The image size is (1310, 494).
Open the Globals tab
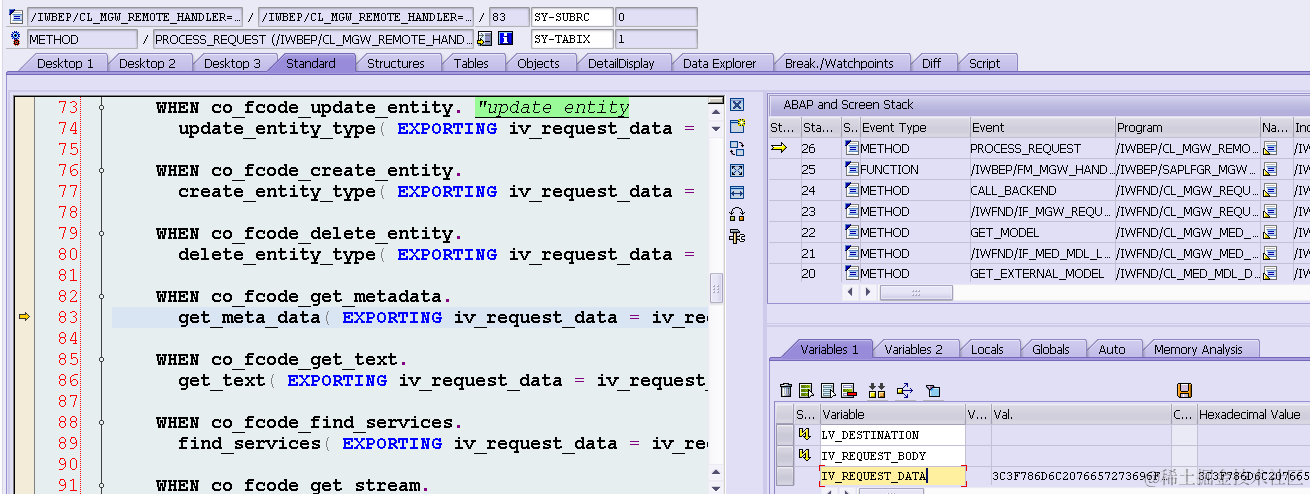(x=1051, y=349)
